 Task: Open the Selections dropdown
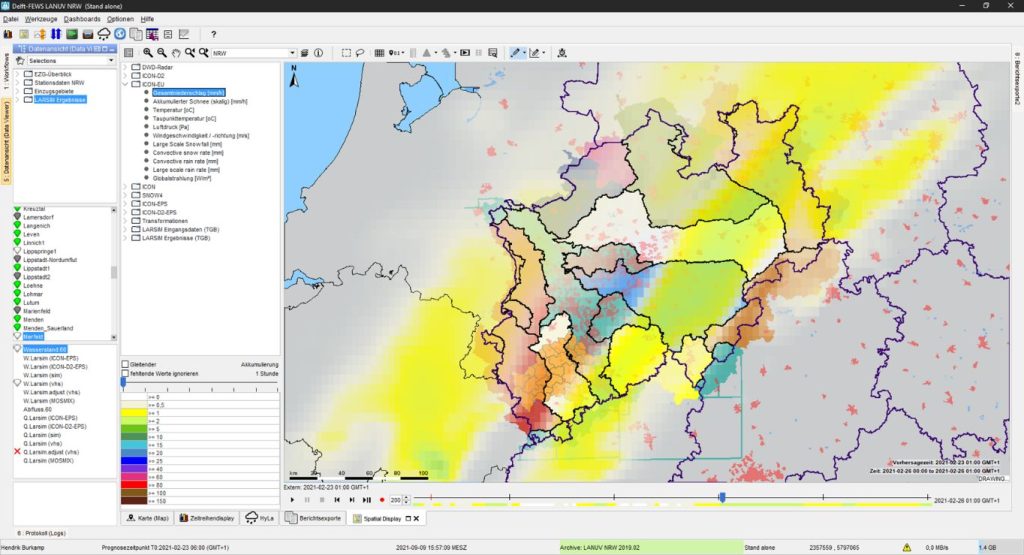tap(111, 61)
